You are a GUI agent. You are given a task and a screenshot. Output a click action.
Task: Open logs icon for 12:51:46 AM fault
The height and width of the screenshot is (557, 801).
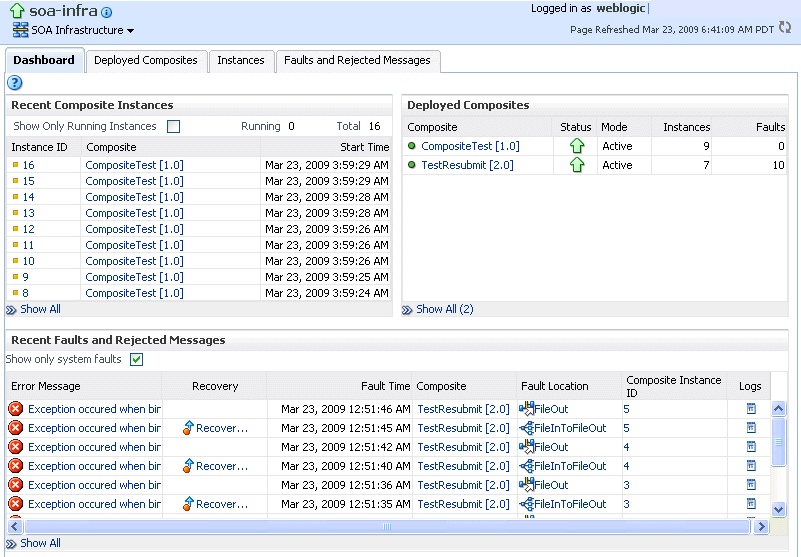pos(751,409)
